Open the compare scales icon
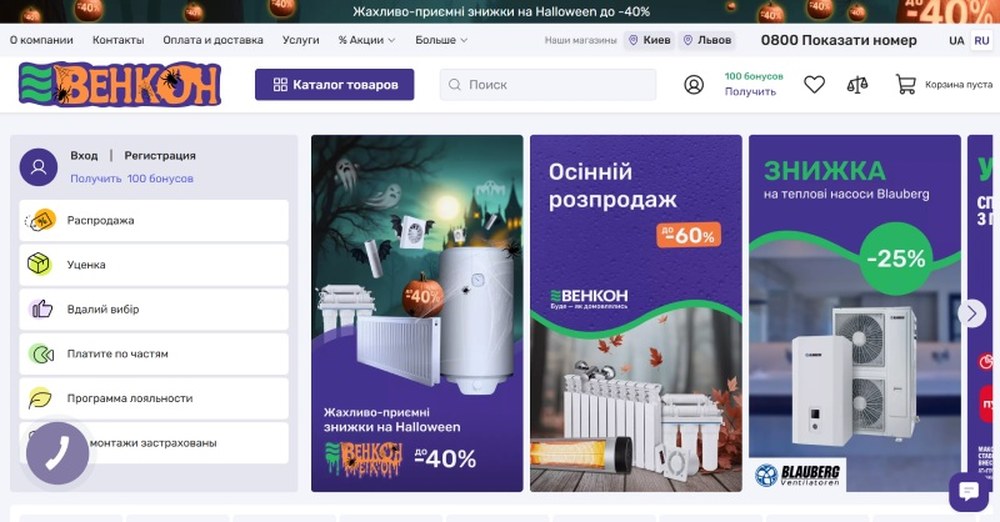The width and height of the screenshot is (1000, 522). (857, 84)
